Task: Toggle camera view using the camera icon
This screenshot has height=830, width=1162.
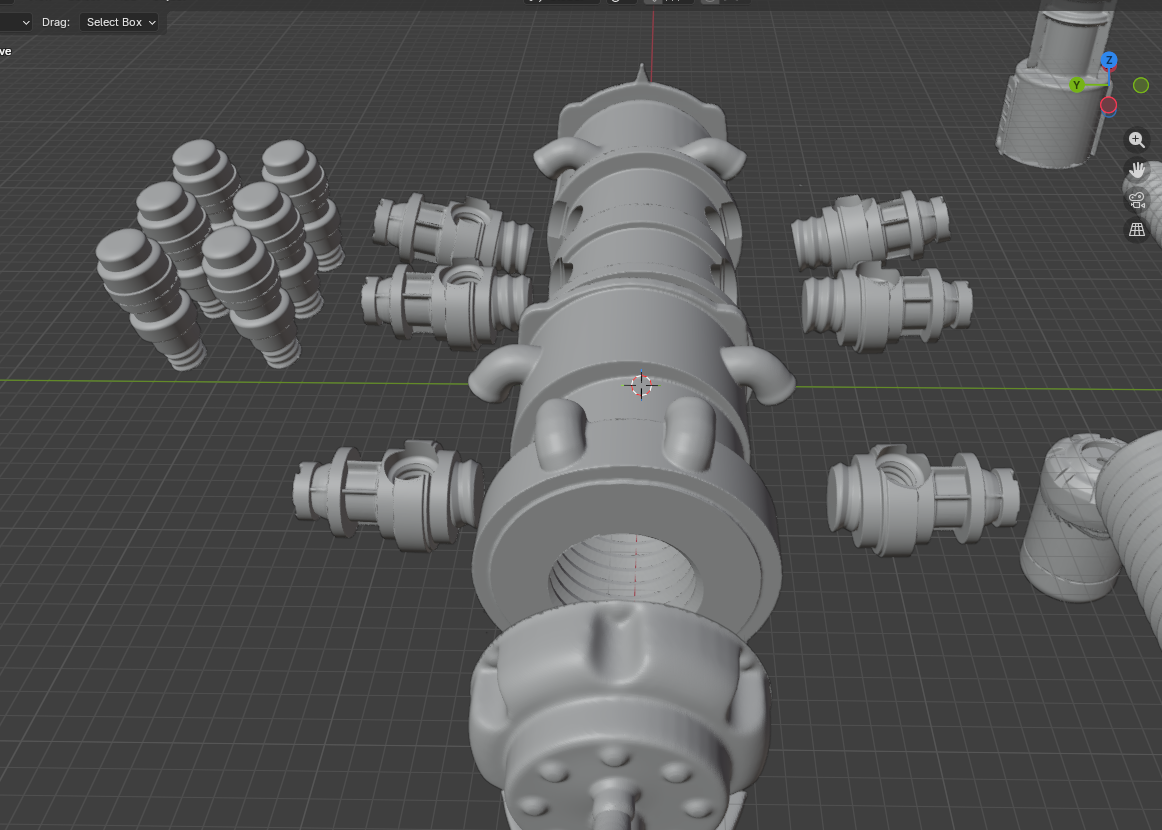Action: point(1136,199)
